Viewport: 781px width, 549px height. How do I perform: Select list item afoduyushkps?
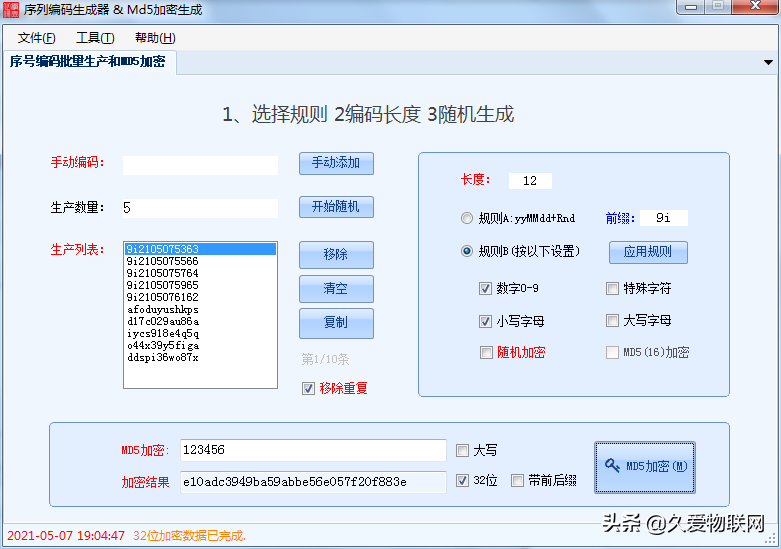click(x=200, y=309)
